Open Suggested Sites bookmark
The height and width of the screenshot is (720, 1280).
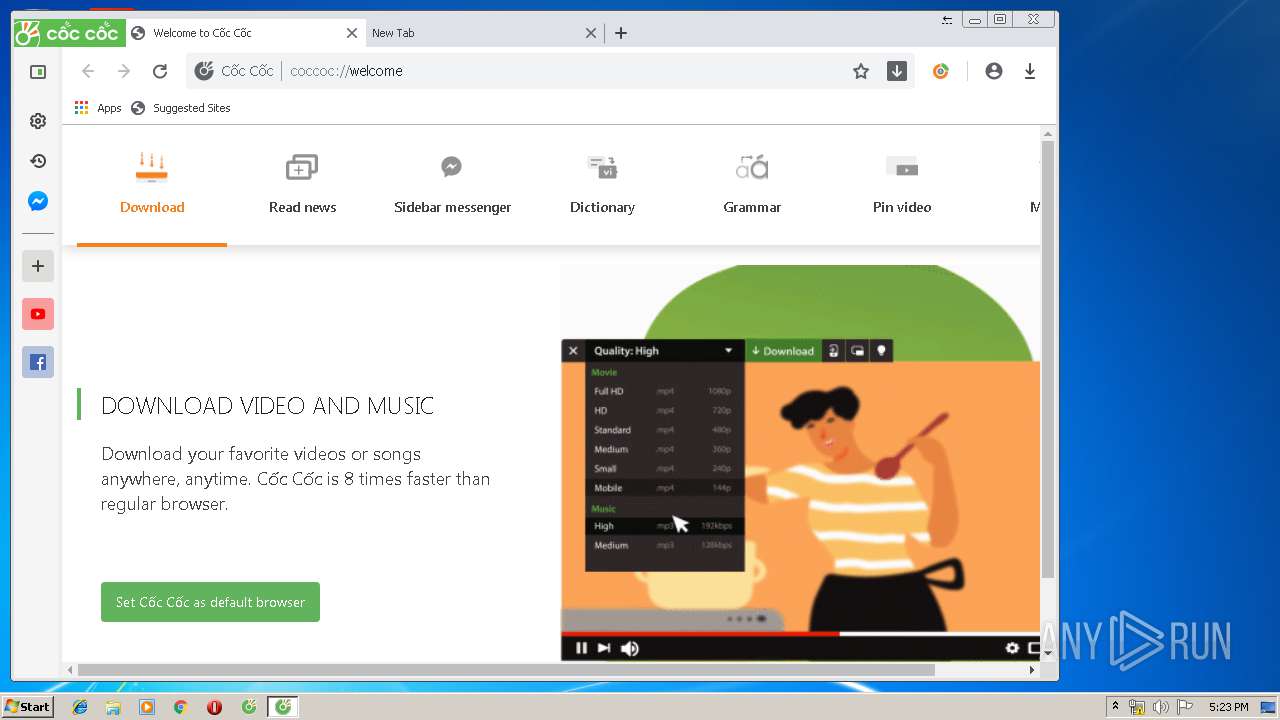click(181, 108)
